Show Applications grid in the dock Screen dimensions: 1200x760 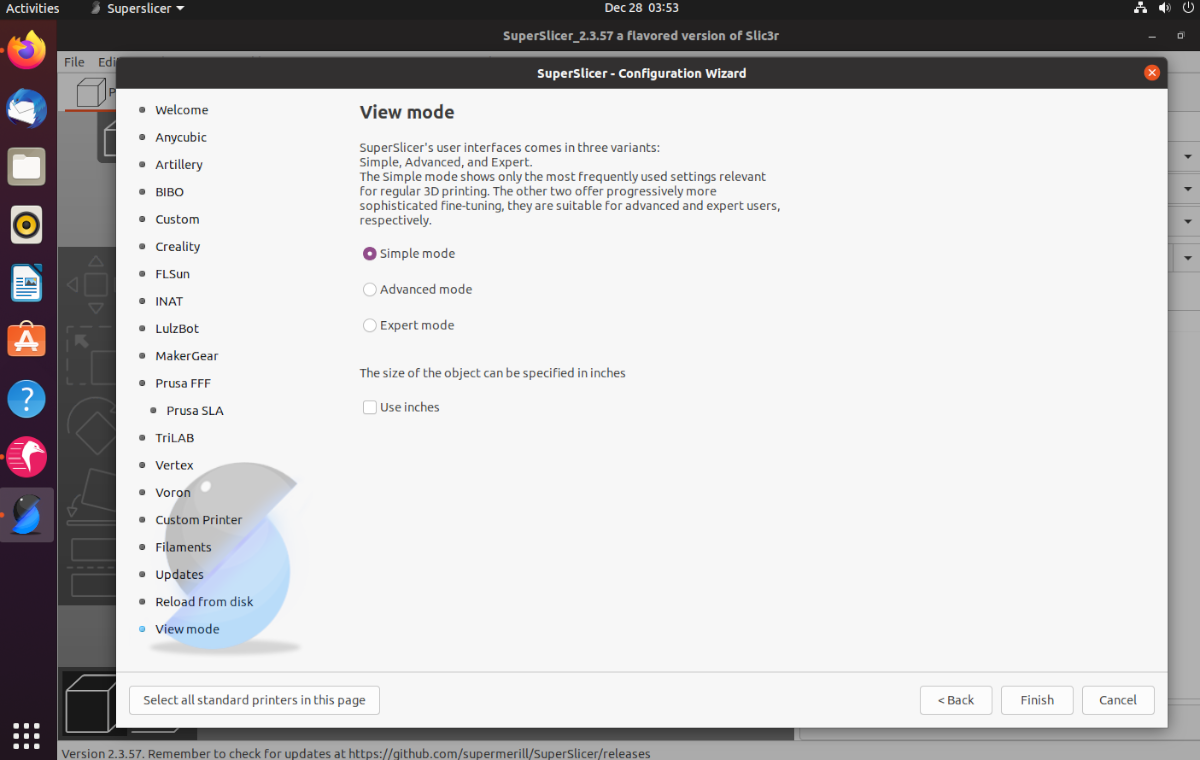point(27,735)
